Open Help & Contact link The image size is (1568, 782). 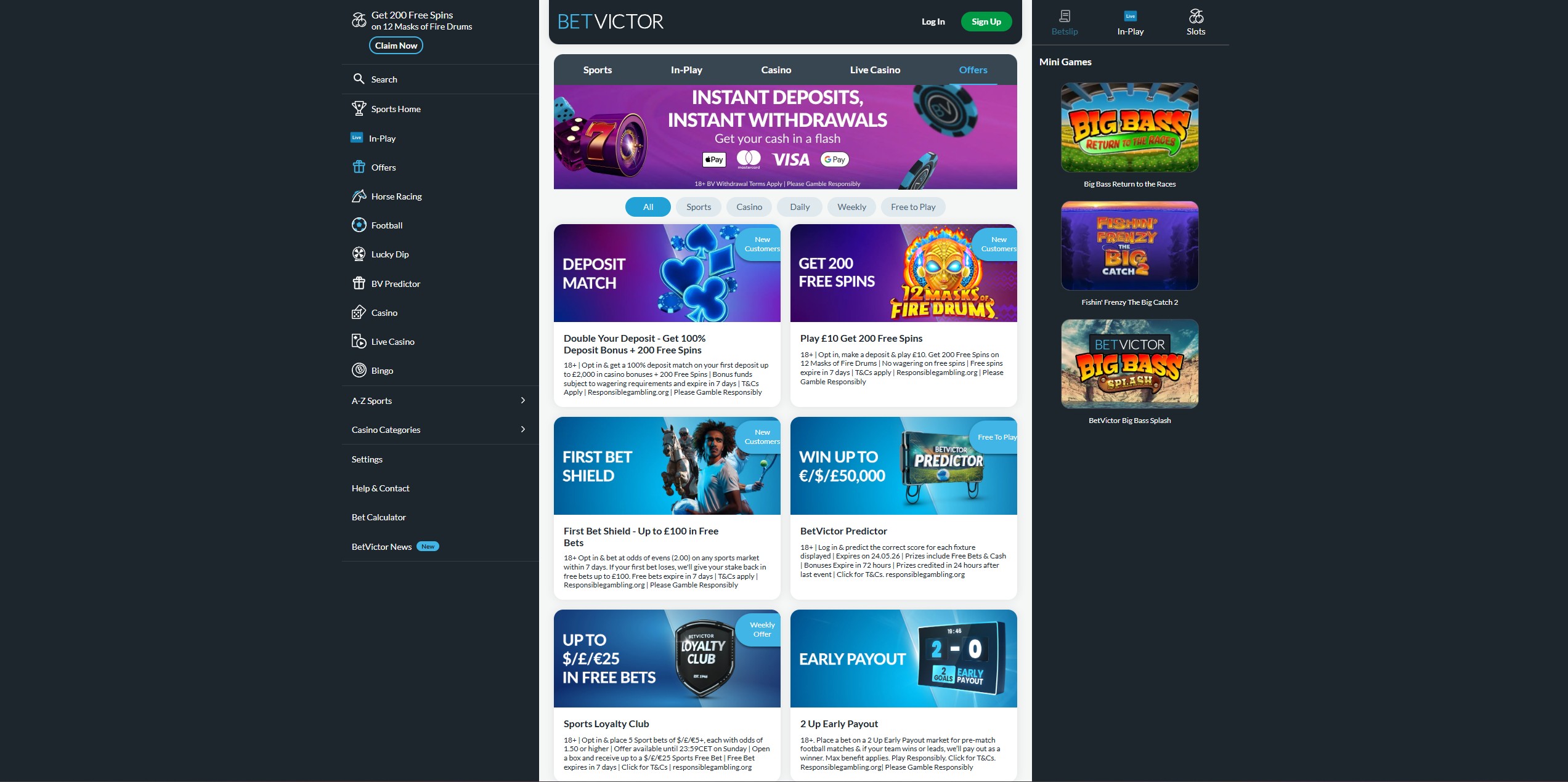[380, 488]
